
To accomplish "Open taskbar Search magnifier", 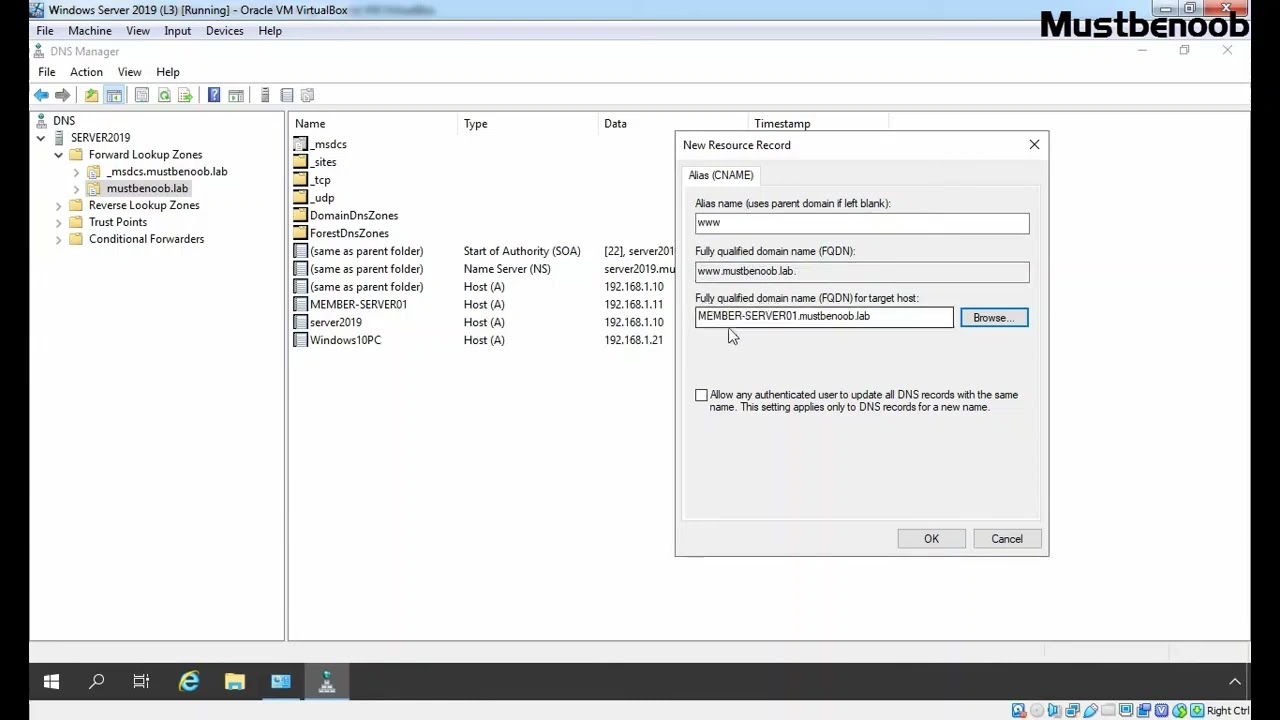I will 97,682.
